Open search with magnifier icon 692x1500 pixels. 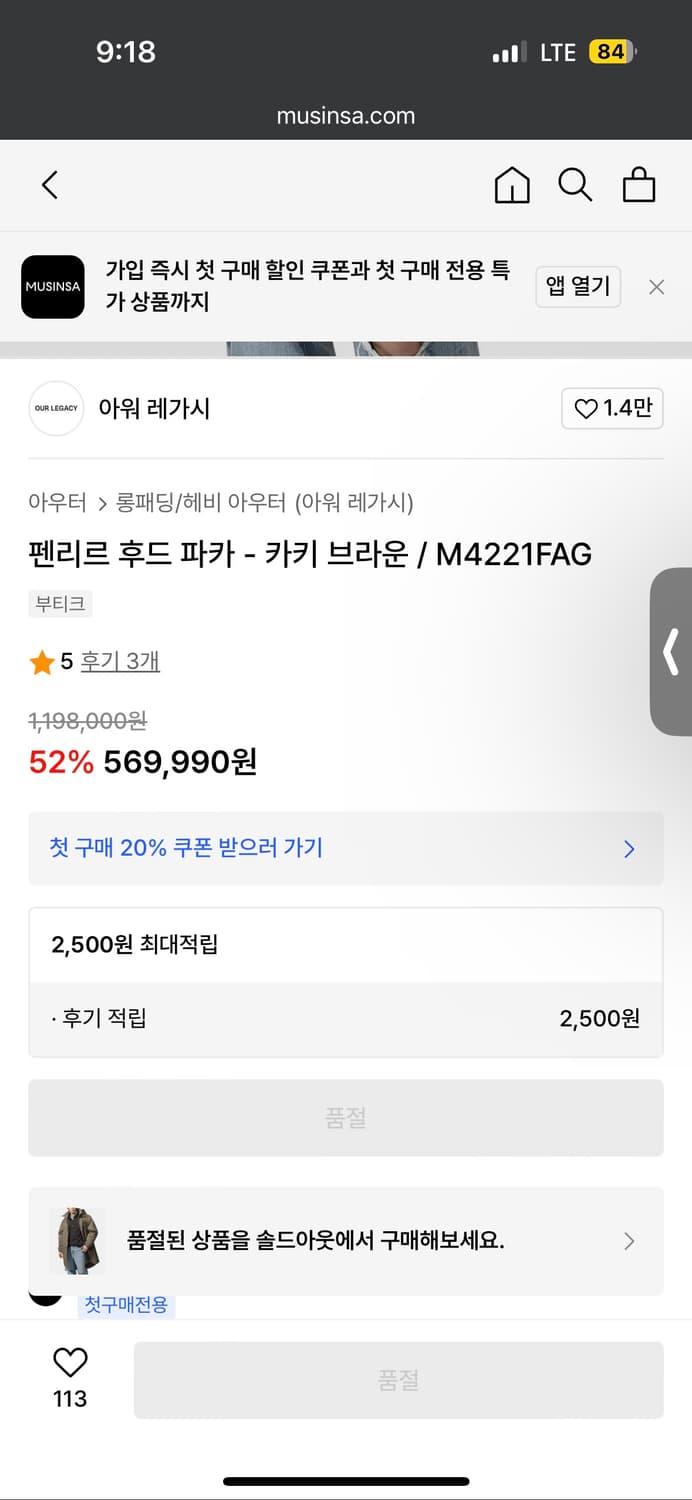click(x=575, y=185)
